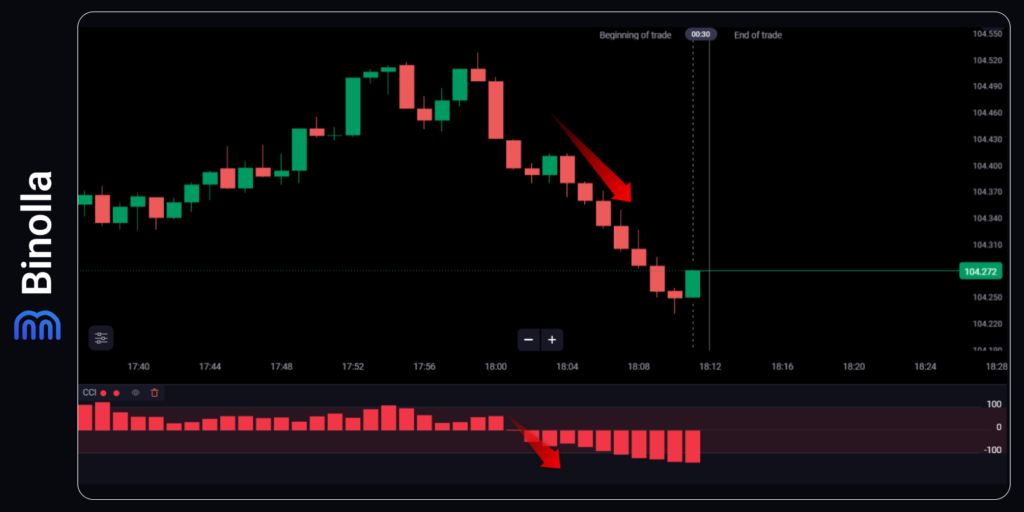The height and width of the screenshot is (512, 1024).
Task: Click the 104.340 price axis value
Action: tap(987, 218)
